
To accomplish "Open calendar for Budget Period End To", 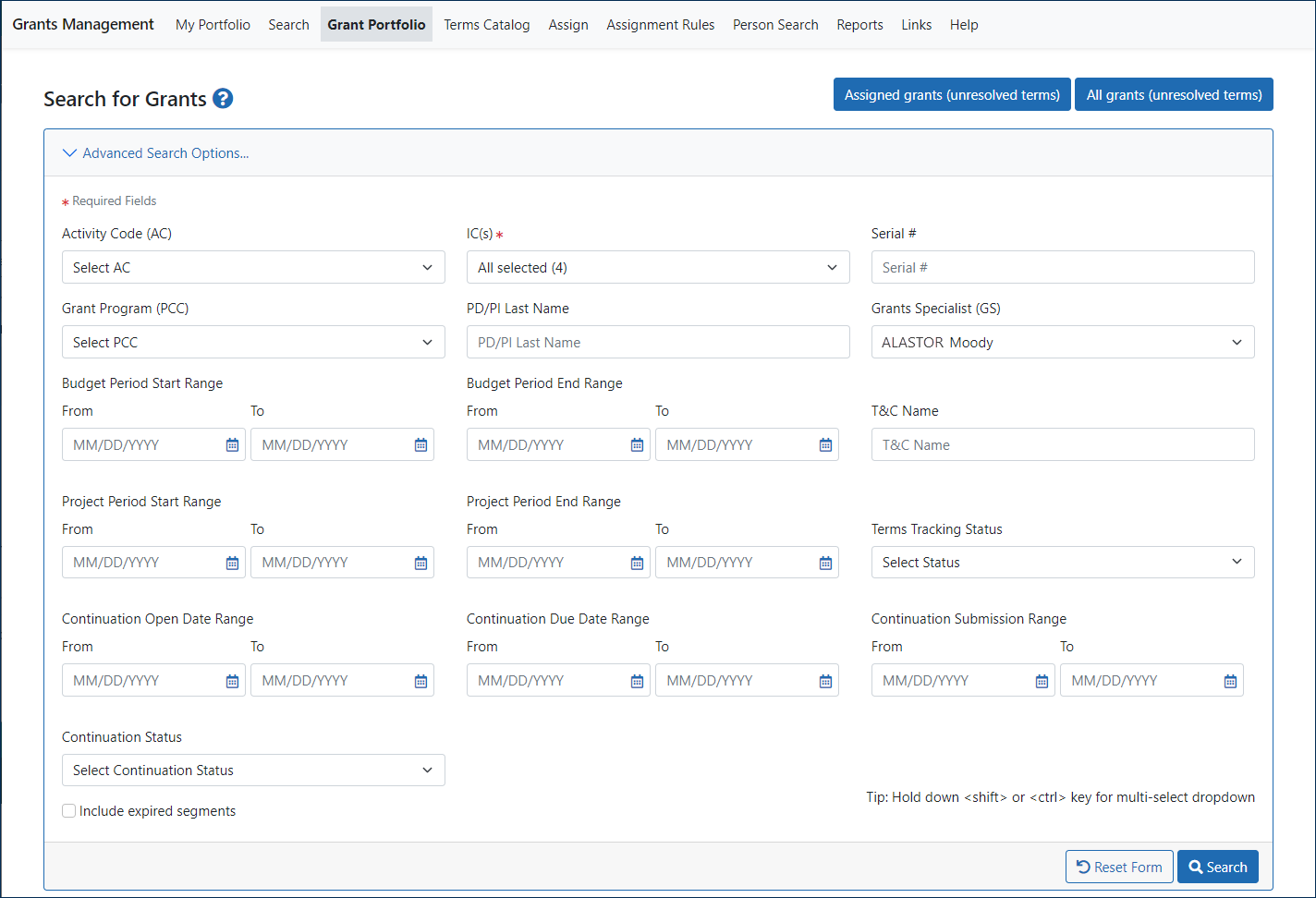I will click(x=825, y=445).
